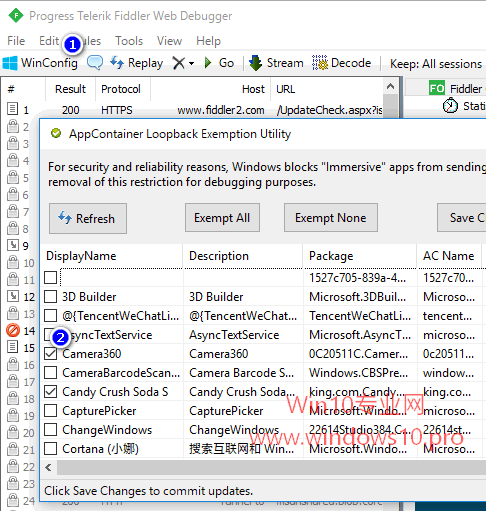Sort by AC Name column header
This screenshot has height=511, width=486.
[x=449, y=256]
